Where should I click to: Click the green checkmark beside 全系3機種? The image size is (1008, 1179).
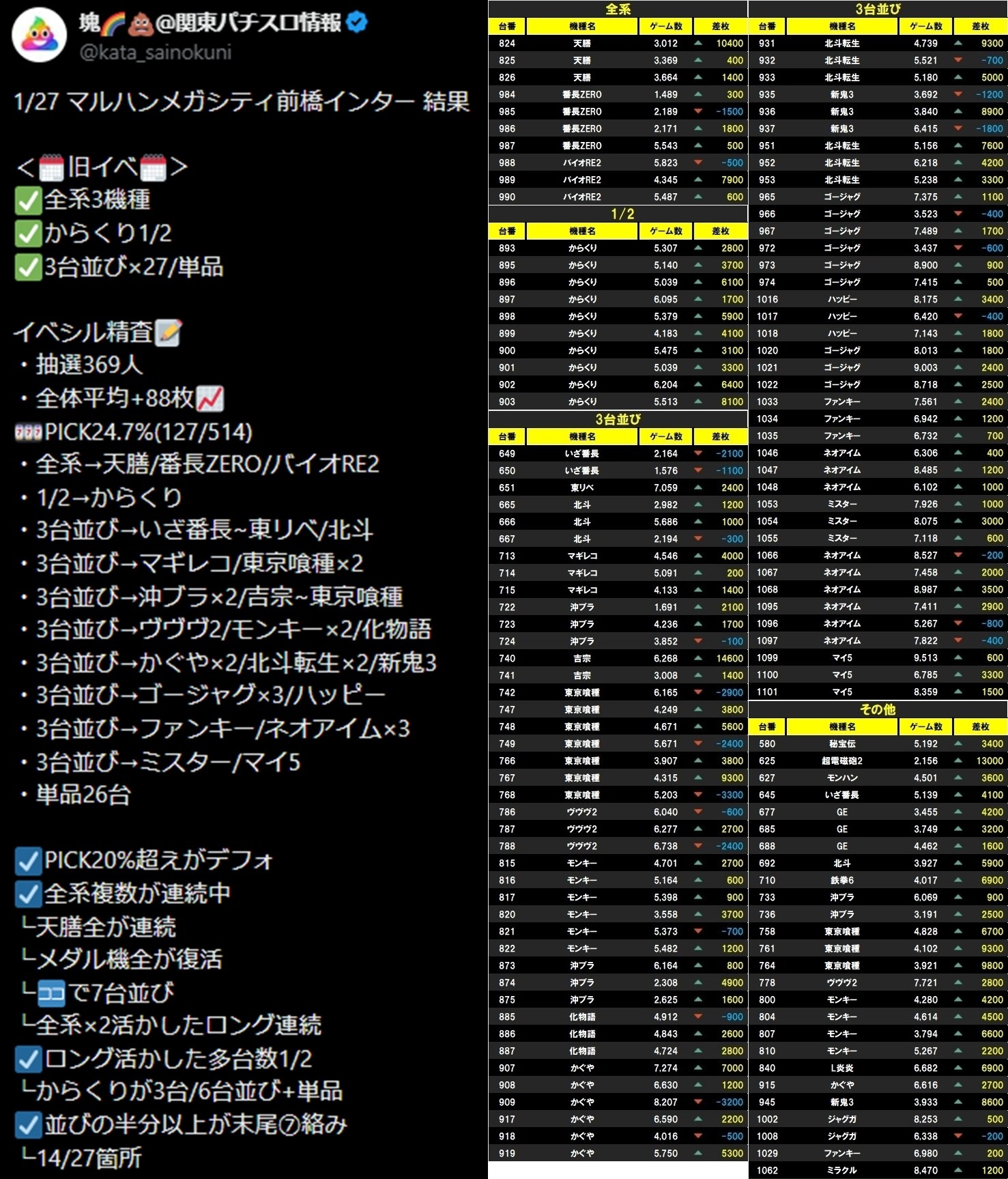tap(28, 200)
